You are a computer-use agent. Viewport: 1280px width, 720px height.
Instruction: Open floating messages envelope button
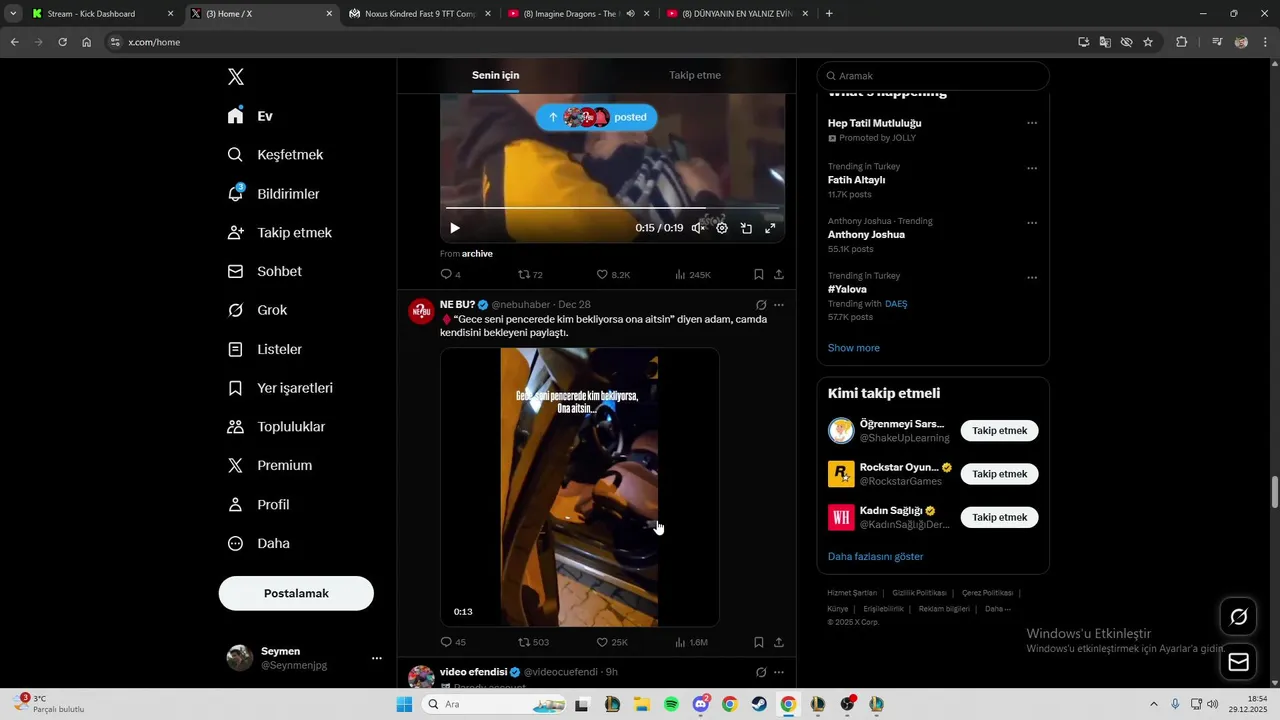click(1238, 662)
